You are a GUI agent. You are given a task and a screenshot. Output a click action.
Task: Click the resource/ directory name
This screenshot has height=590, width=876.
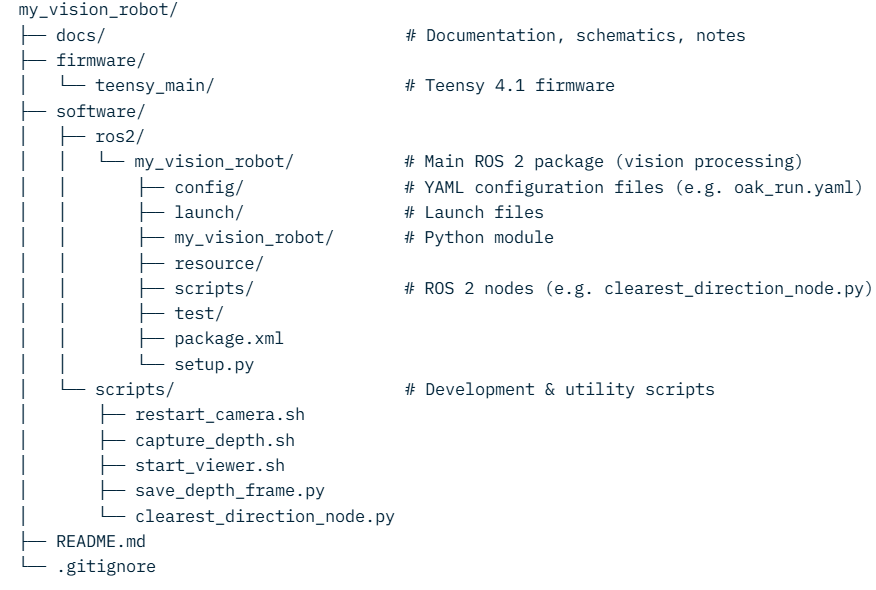click(218, 263)
